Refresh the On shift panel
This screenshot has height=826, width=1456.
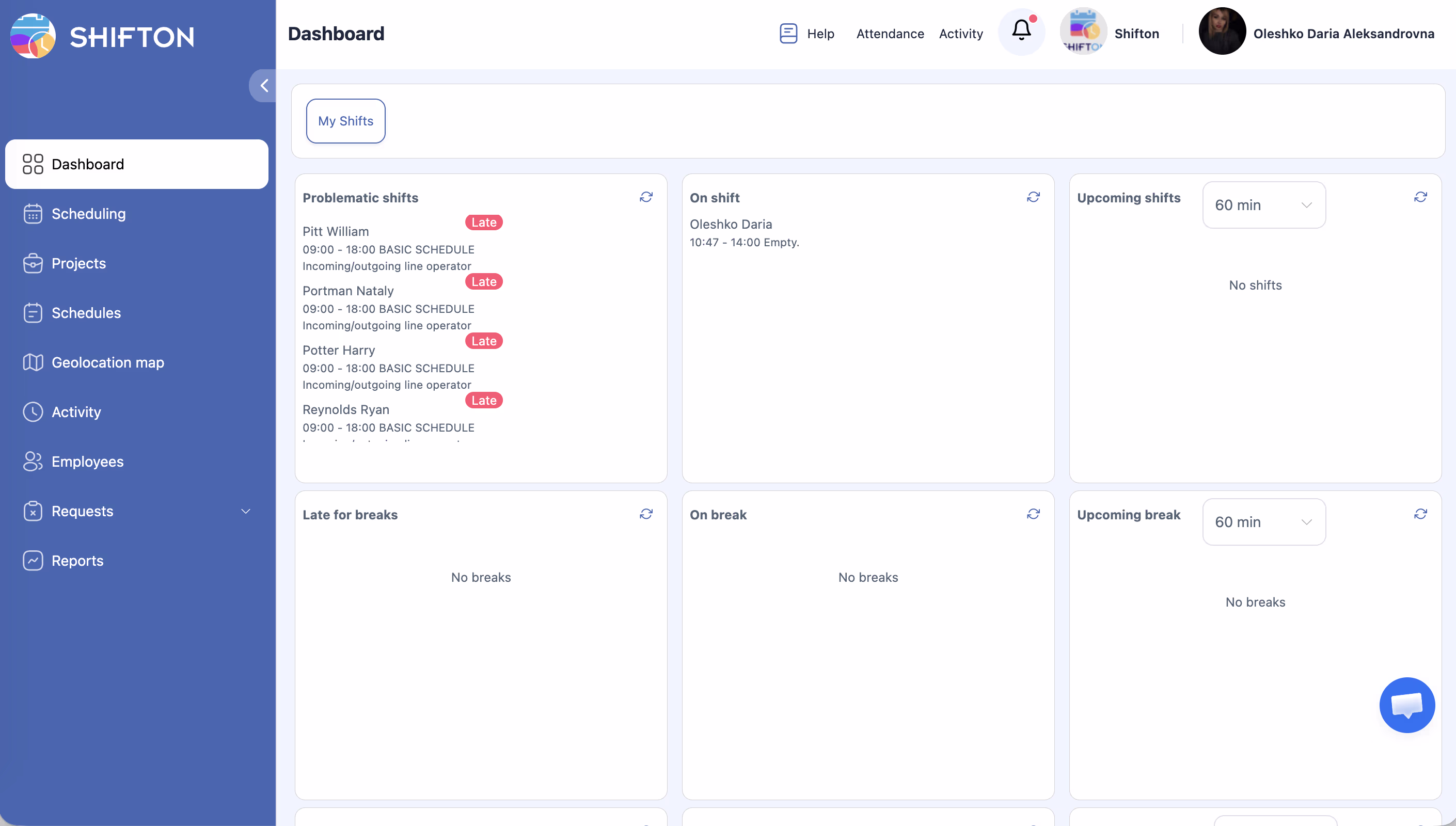1033,197
